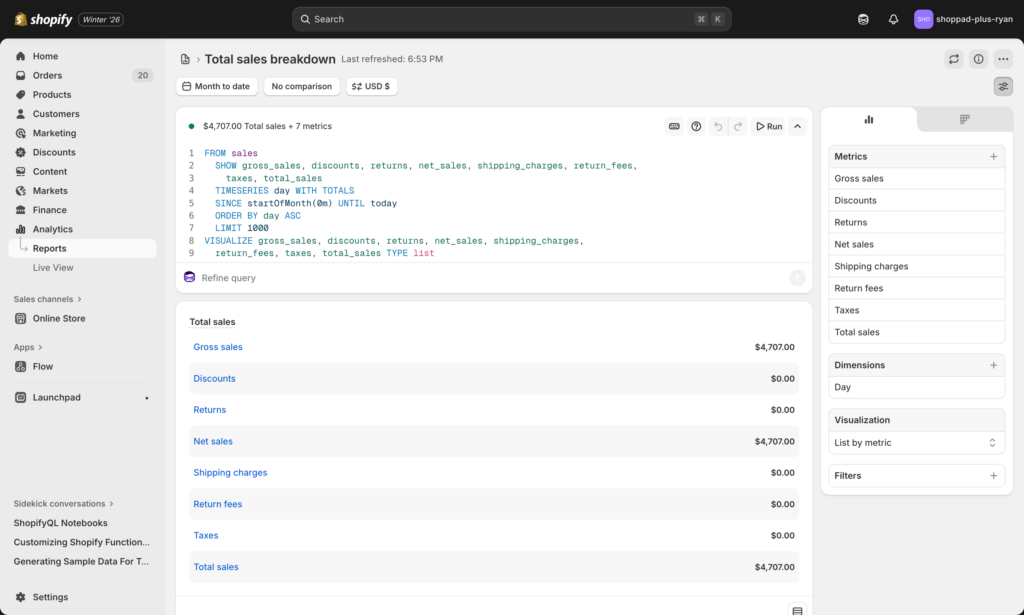The height and width of the screenshot is (615, 1024).
Task: Open shoppad-plus-ryan account menu
Action: 963,20
